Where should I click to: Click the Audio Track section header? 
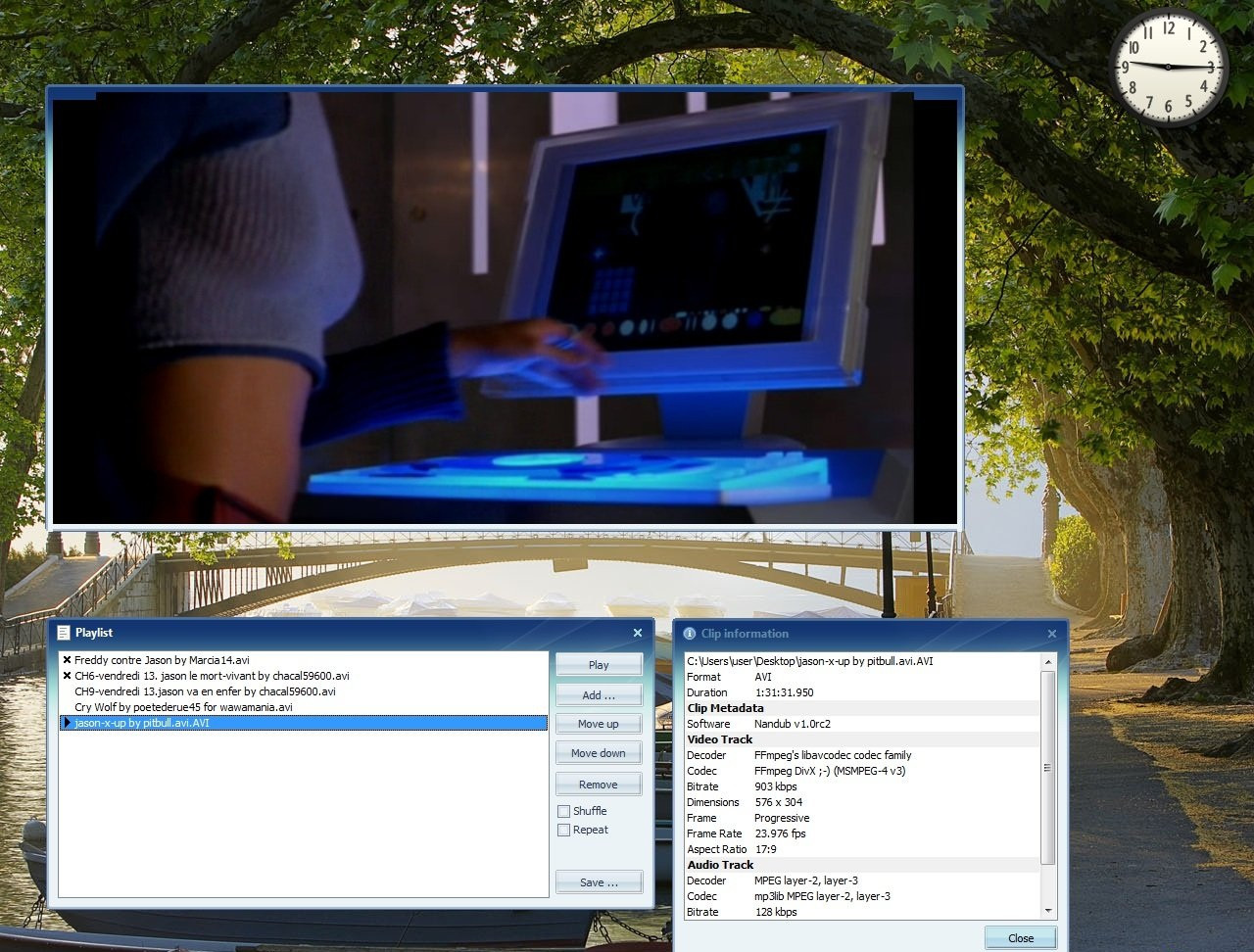(x=720, y=865)
